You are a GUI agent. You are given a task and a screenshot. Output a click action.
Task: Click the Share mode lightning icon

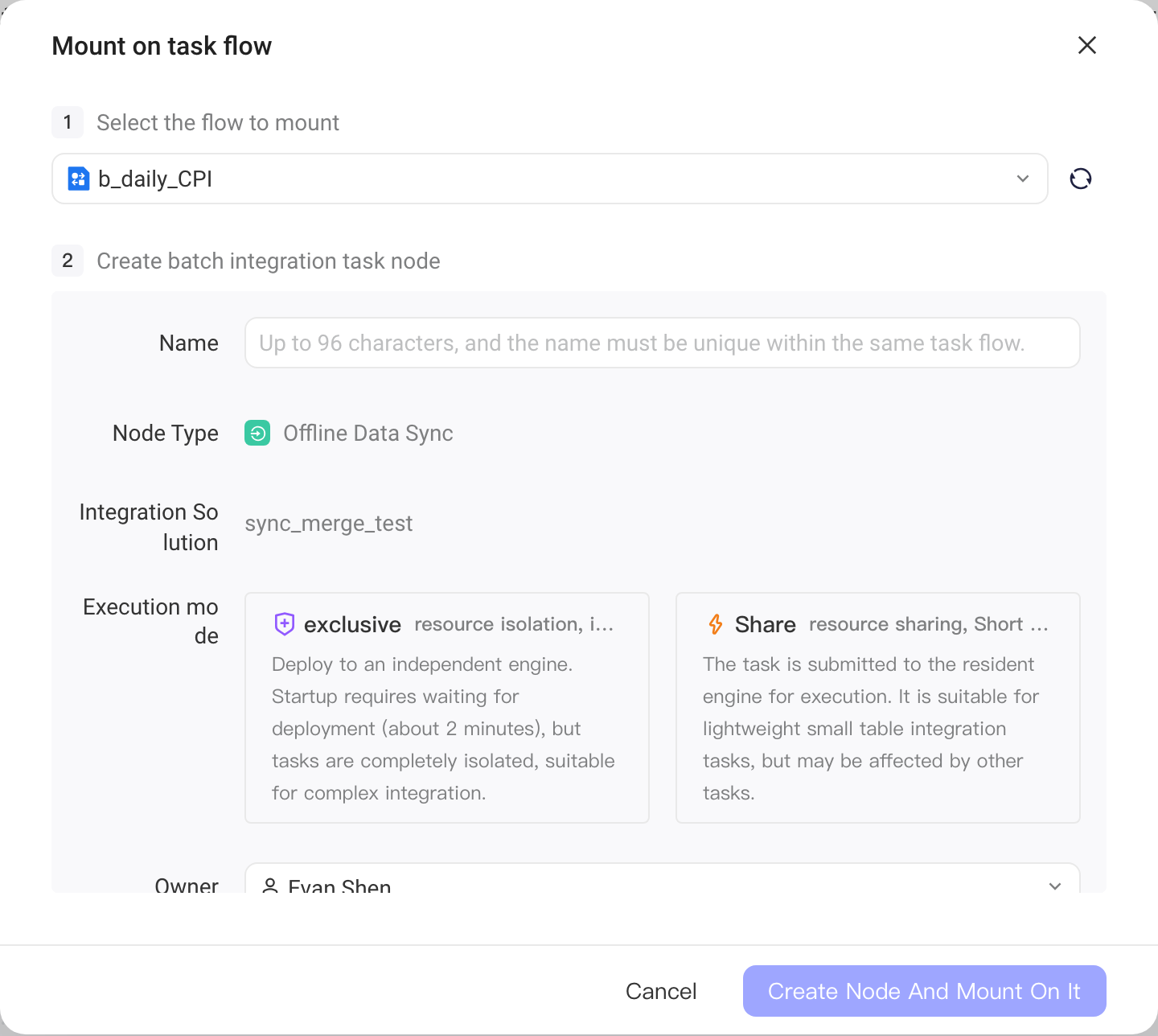pyautogui.click(x=715, y=624)
